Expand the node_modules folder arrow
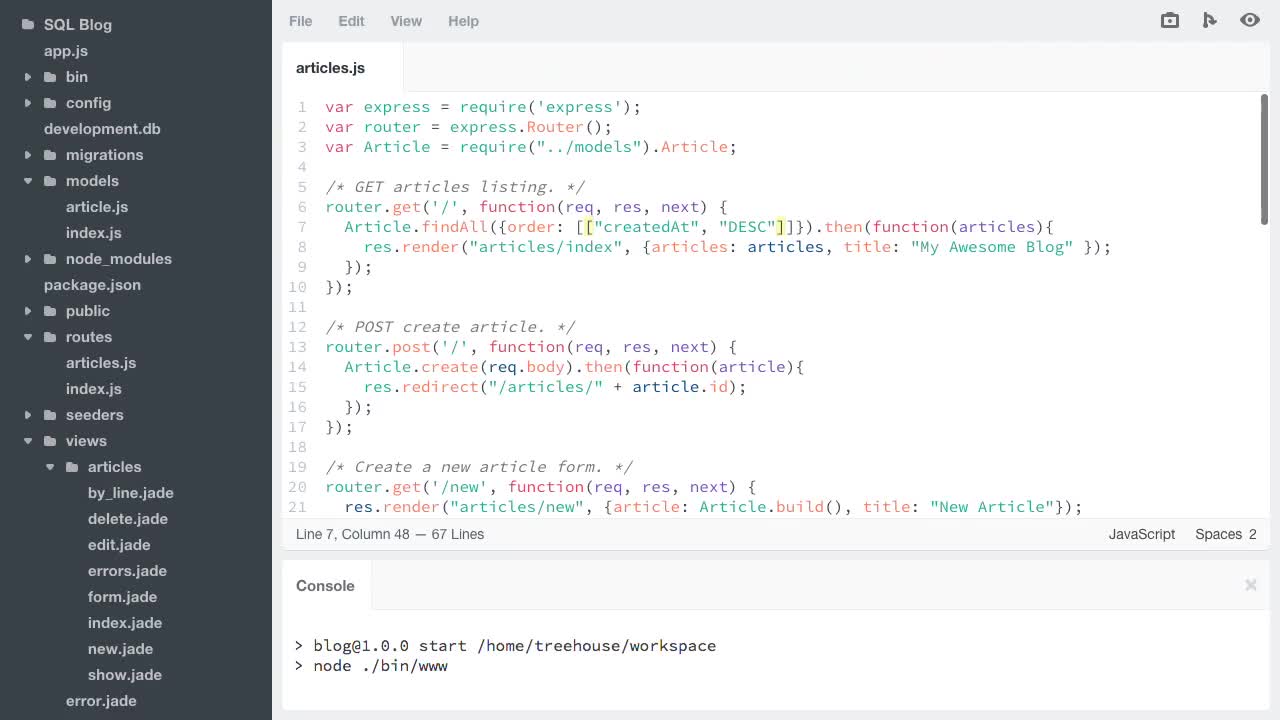 (x=28, y=259)
